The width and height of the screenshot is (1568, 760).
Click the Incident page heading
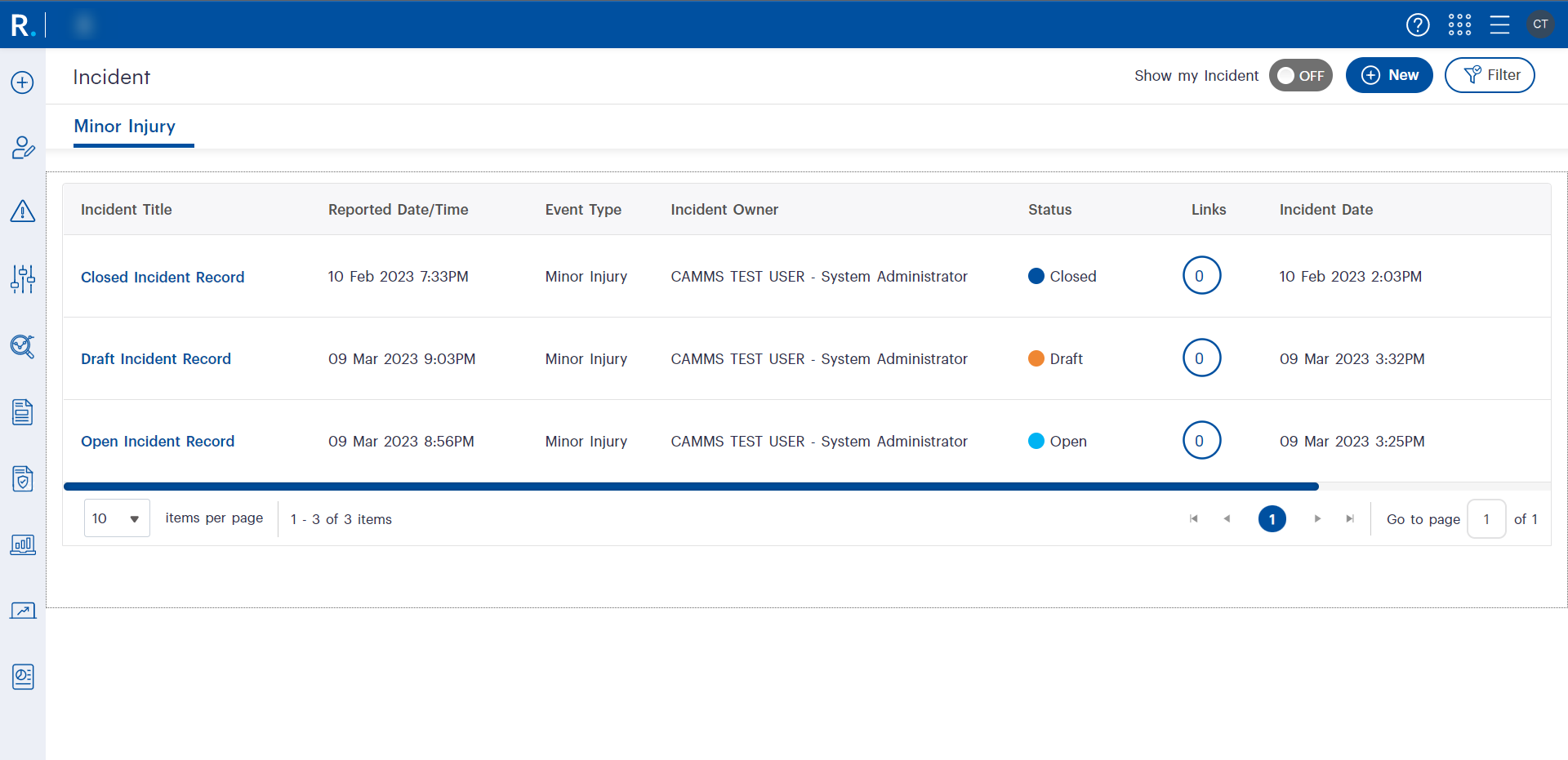tap(112, 77)
